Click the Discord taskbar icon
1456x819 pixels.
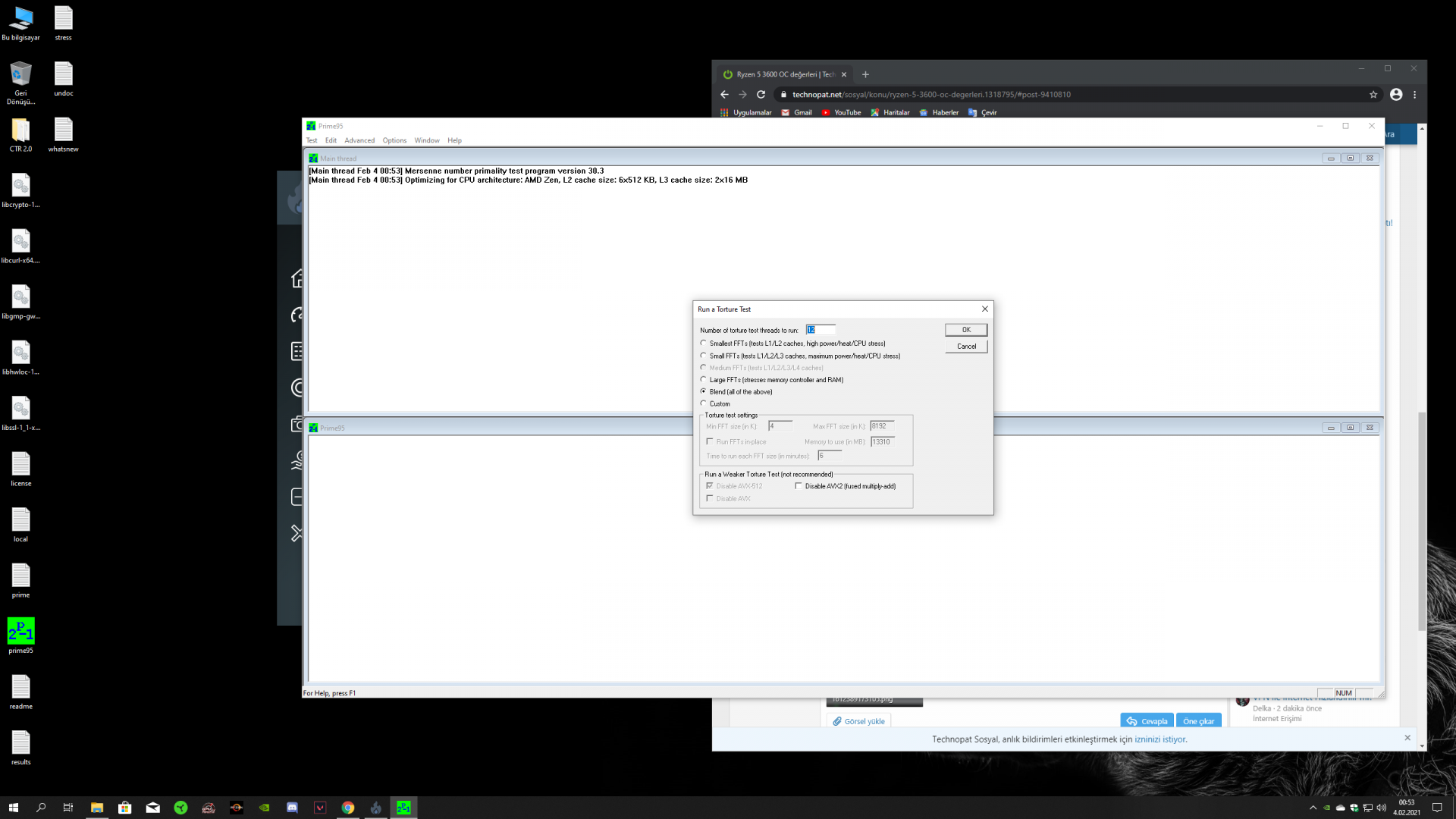click(x=292, y=808)
